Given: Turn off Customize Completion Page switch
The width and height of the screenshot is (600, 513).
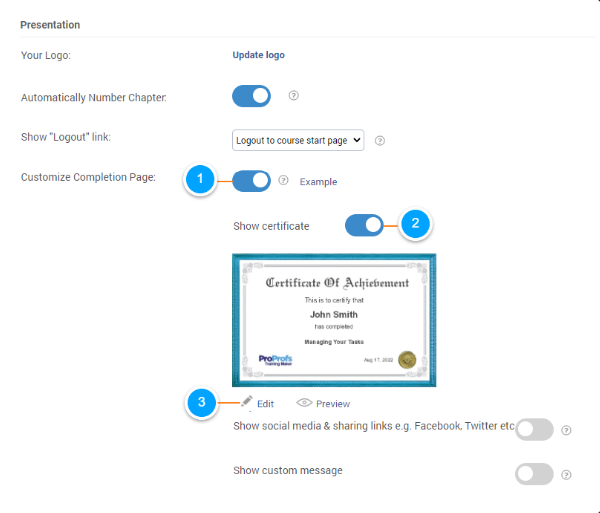Looking at the screenshot, I should coord(252,181).
